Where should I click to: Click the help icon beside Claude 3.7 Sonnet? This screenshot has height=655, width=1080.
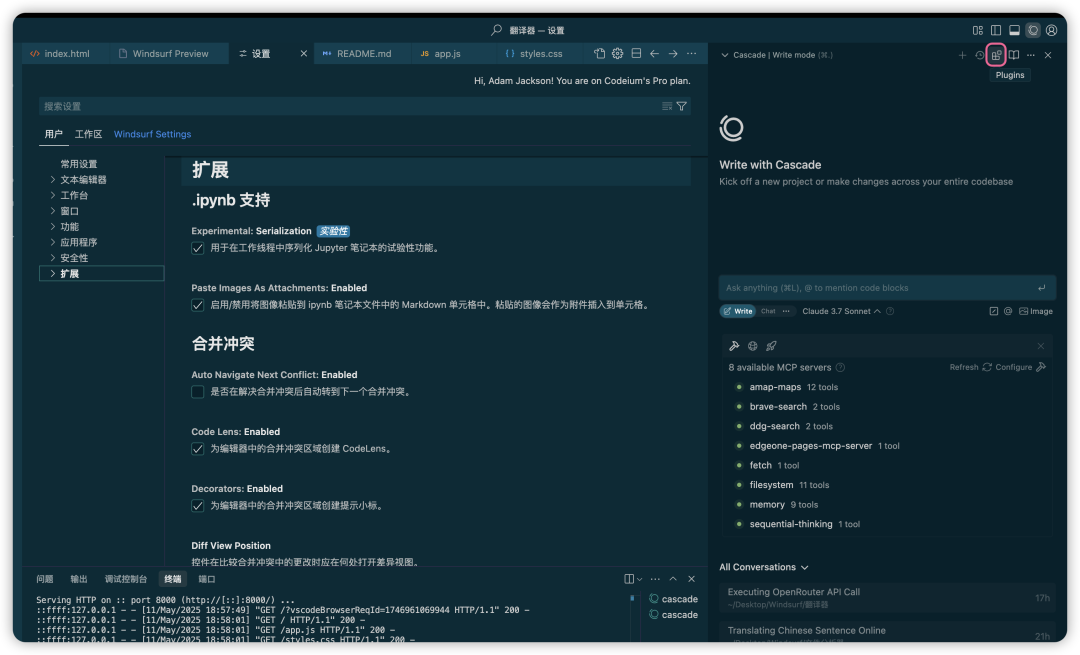(890, 311)
